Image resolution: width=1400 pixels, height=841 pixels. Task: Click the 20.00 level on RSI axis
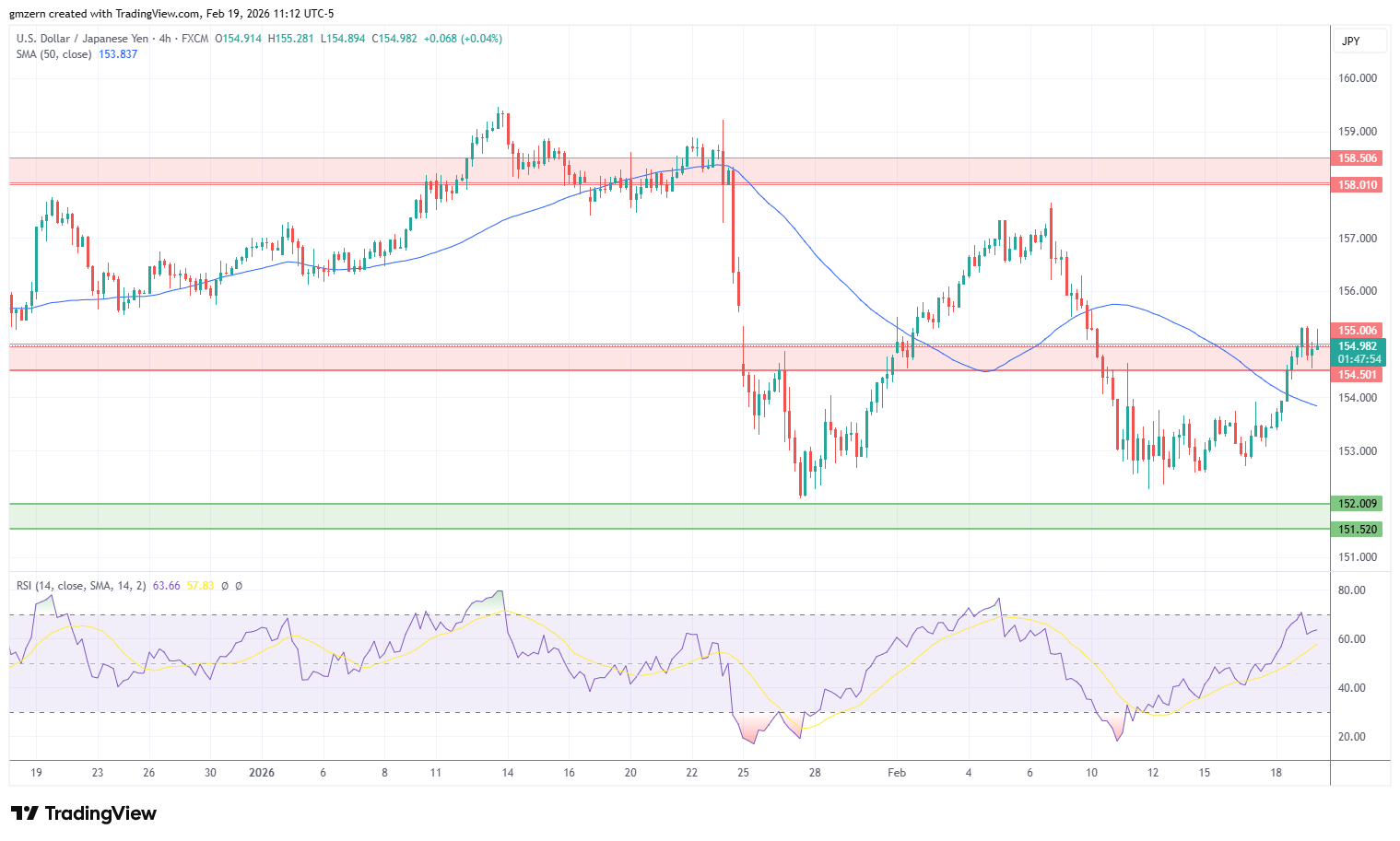[1352, 737]
